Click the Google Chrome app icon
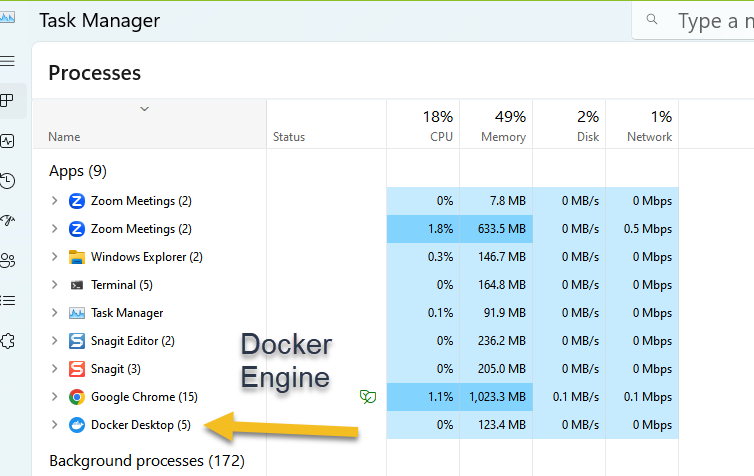Screen dimensions: 754x476 point(77,397)
